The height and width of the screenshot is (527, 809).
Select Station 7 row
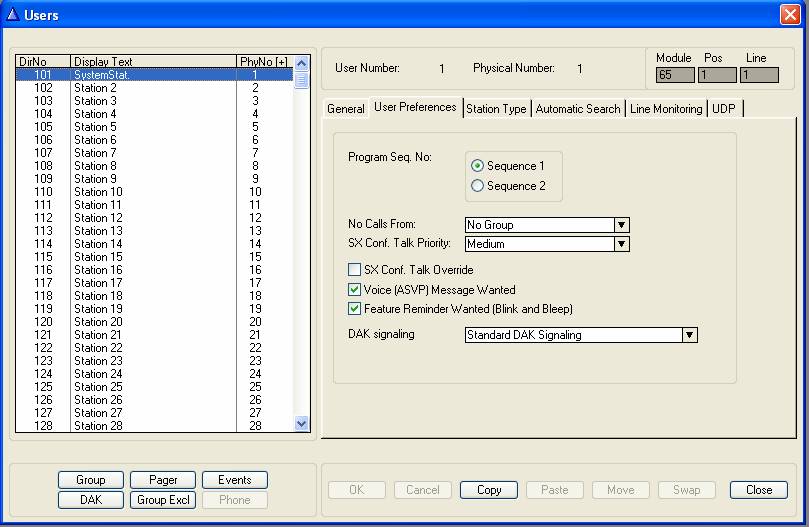point(154,153)
